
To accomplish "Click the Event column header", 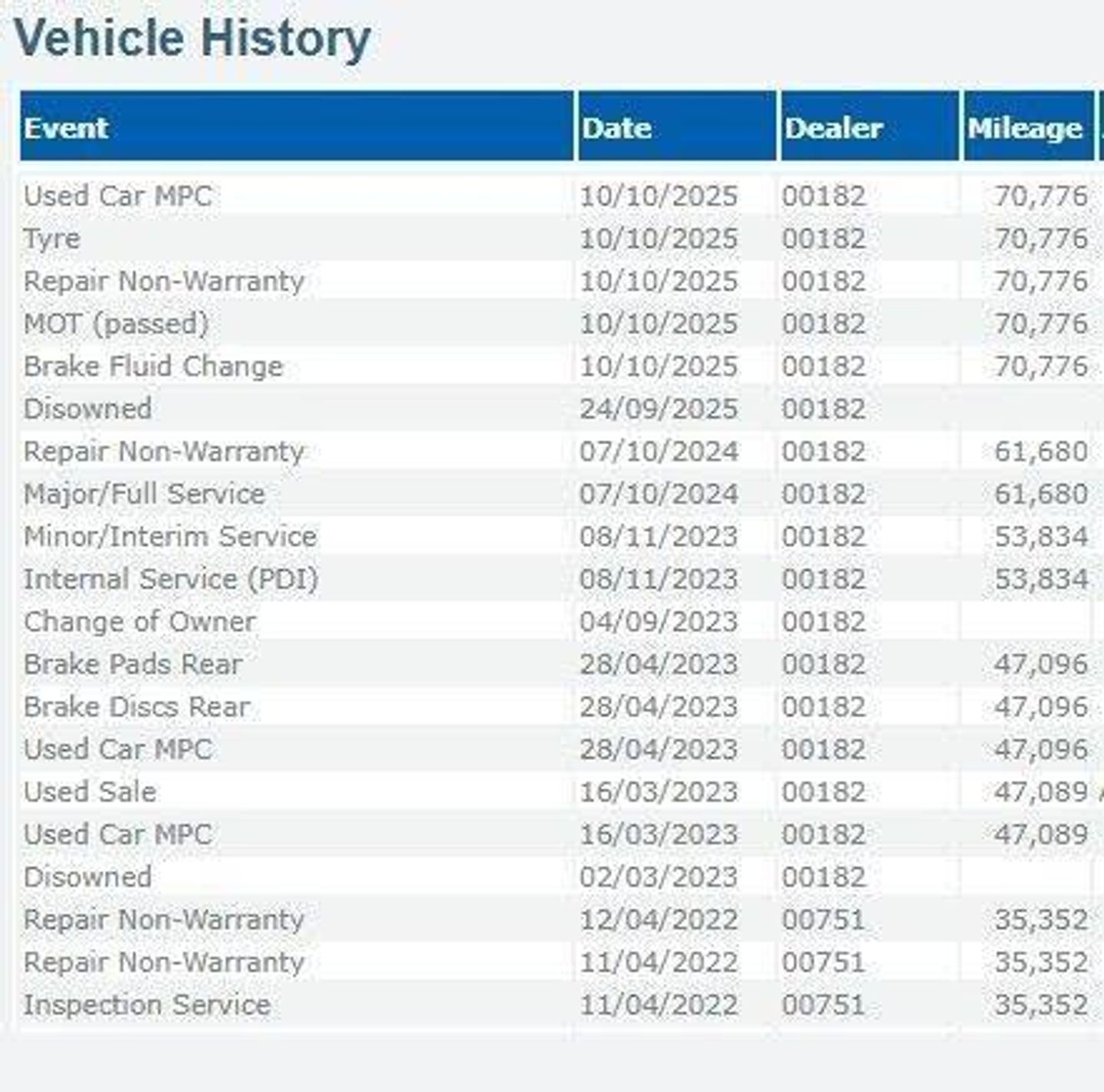I will tap(66, 128).
